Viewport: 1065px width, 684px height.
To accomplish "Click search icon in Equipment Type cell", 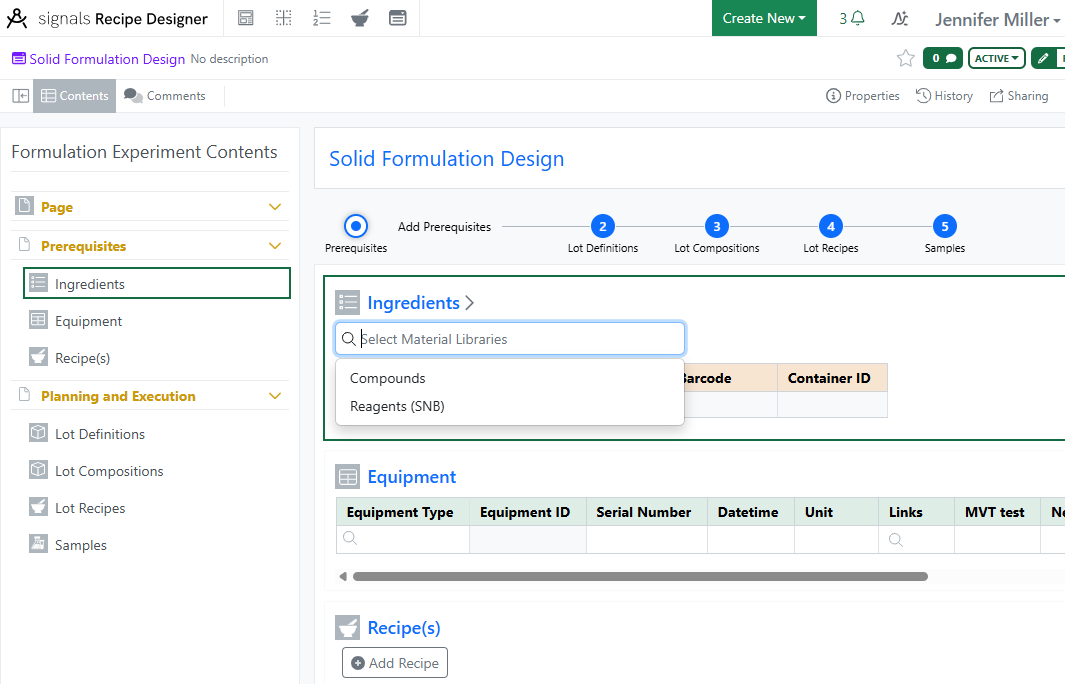I will (350, 539).
